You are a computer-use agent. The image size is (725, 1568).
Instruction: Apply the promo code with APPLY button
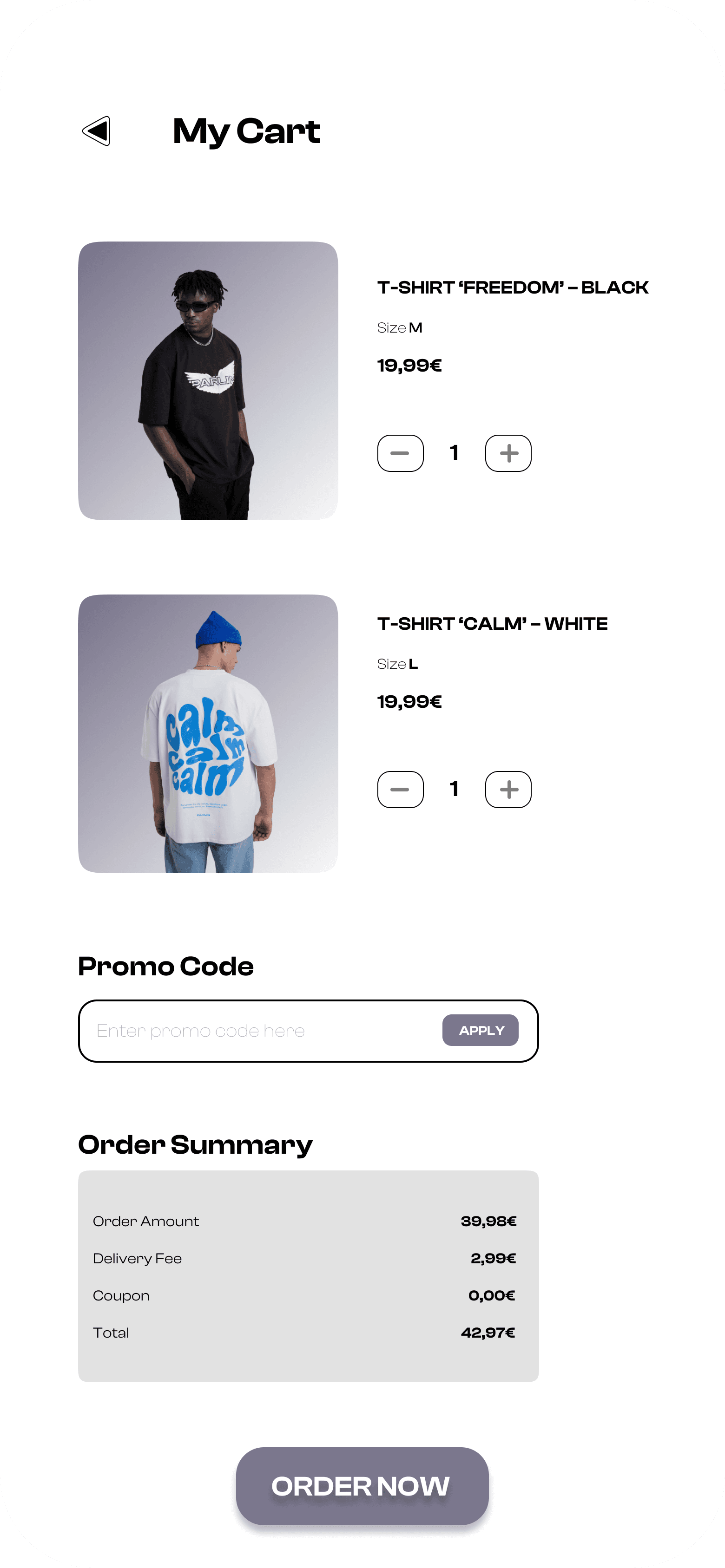(481, 1030)
